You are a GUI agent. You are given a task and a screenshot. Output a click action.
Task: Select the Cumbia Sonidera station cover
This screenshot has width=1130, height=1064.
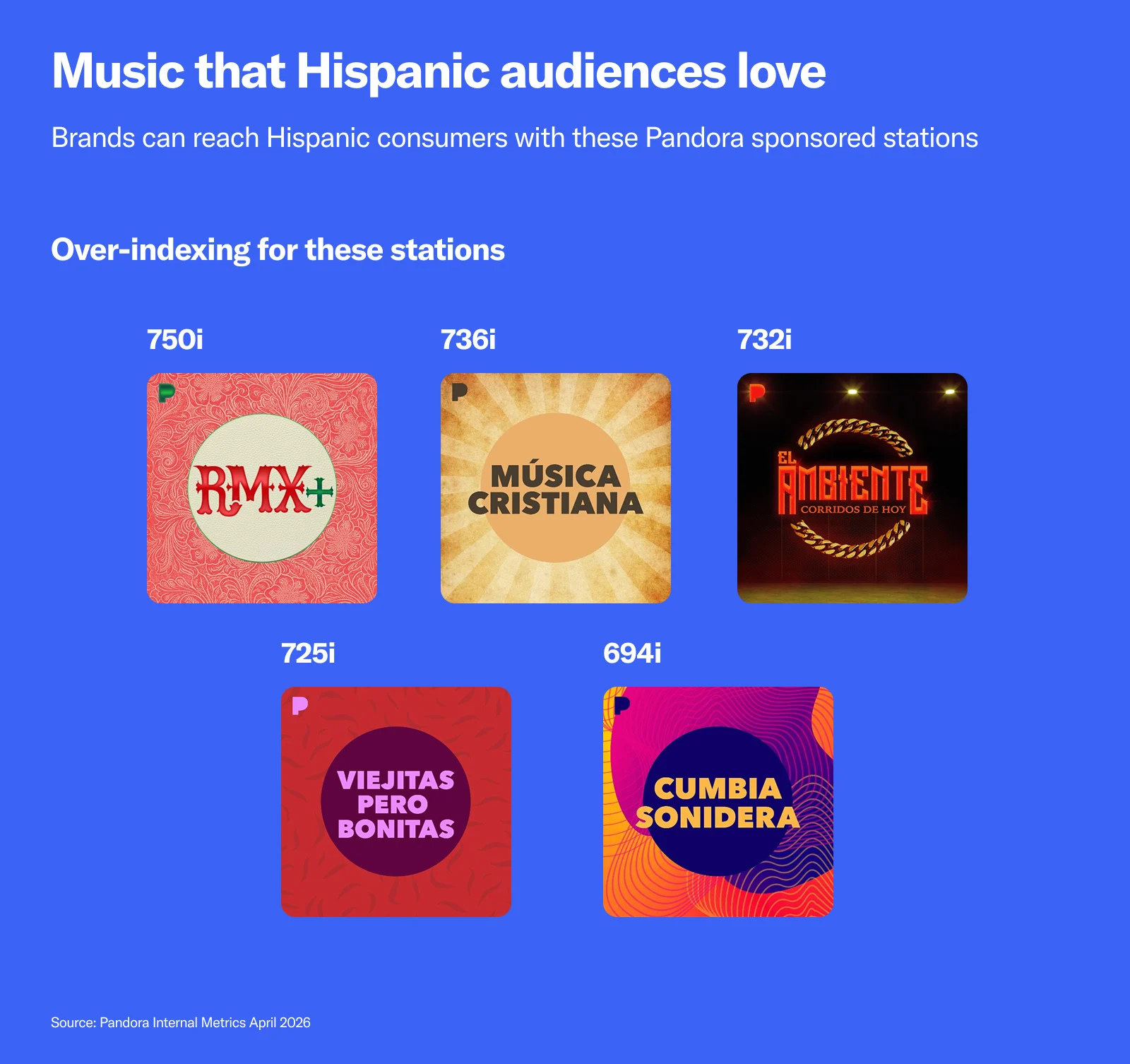pyautogui.click(x=718, y=802)
